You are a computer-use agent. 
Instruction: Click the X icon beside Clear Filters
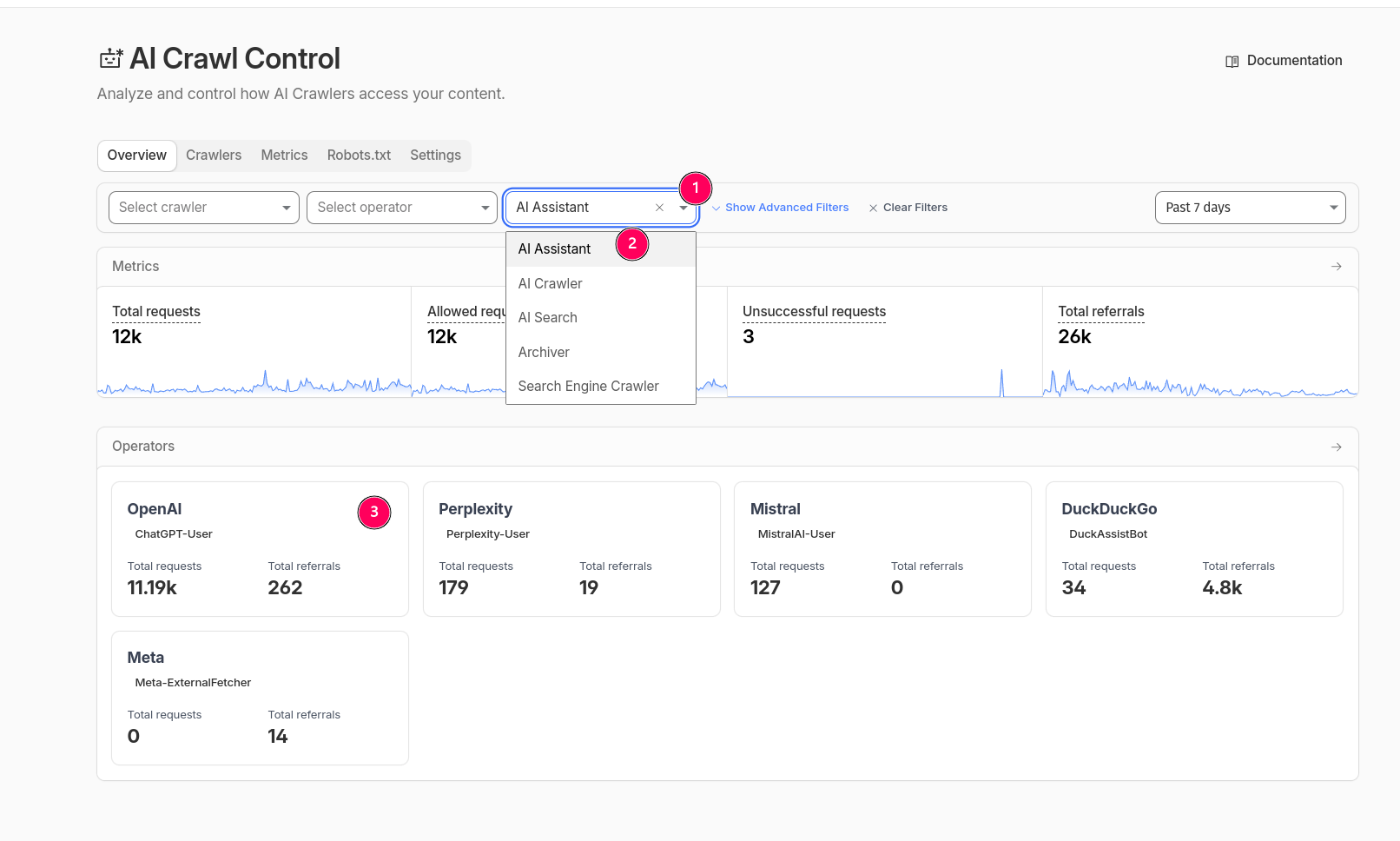873,208
